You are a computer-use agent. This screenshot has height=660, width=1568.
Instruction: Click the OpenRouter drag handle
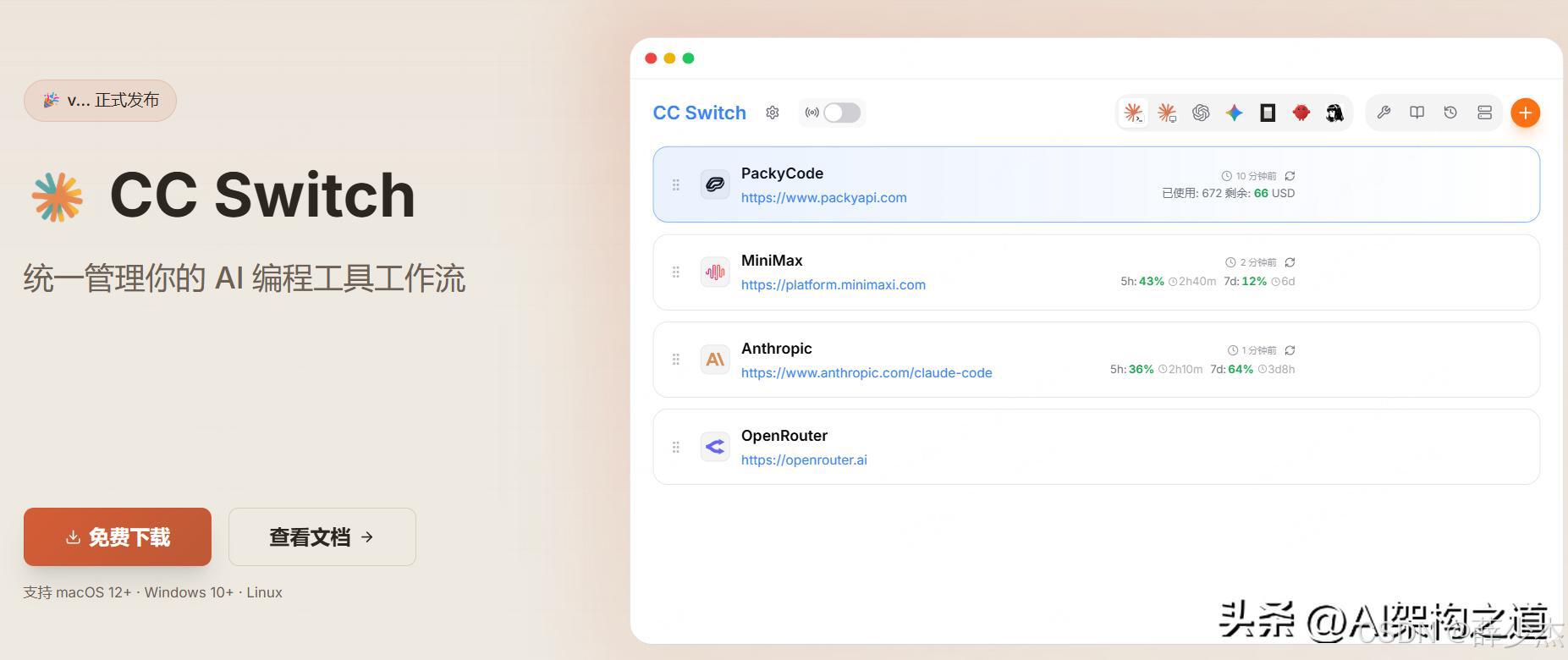pos(676,447)
